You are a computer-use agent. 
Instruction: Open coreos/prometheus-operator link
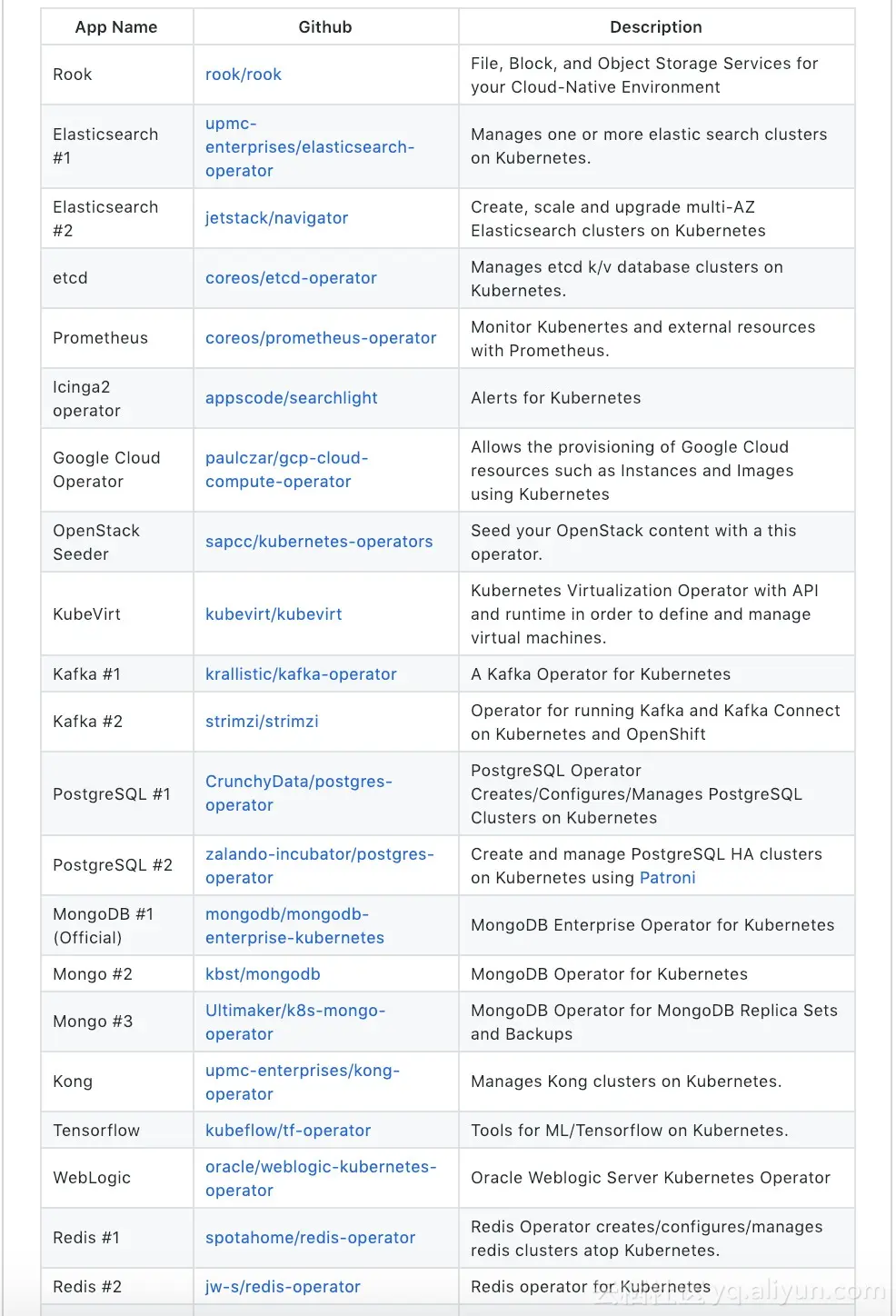coord(321,338)
